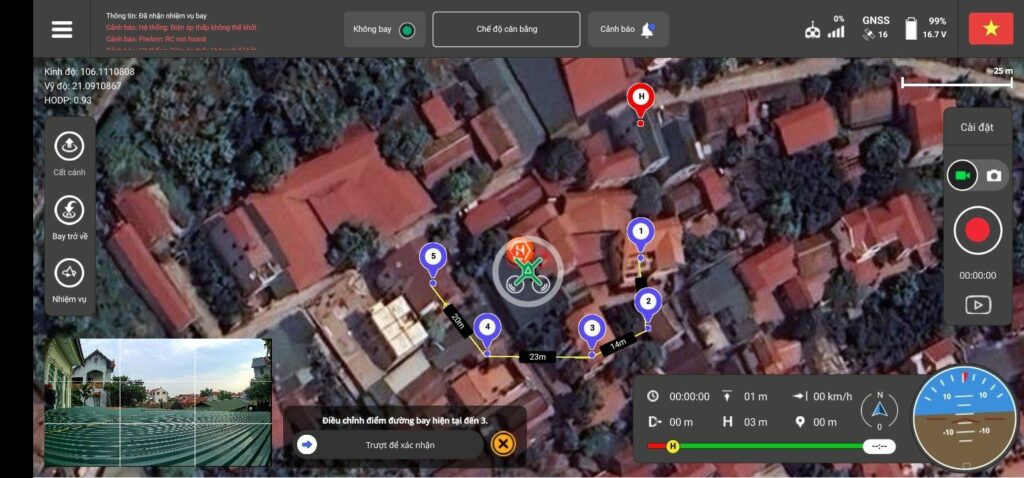Viewport: 1024px width, 478px height.
Task: Select the Vietnam flag language button
Action: pos(991,29)
